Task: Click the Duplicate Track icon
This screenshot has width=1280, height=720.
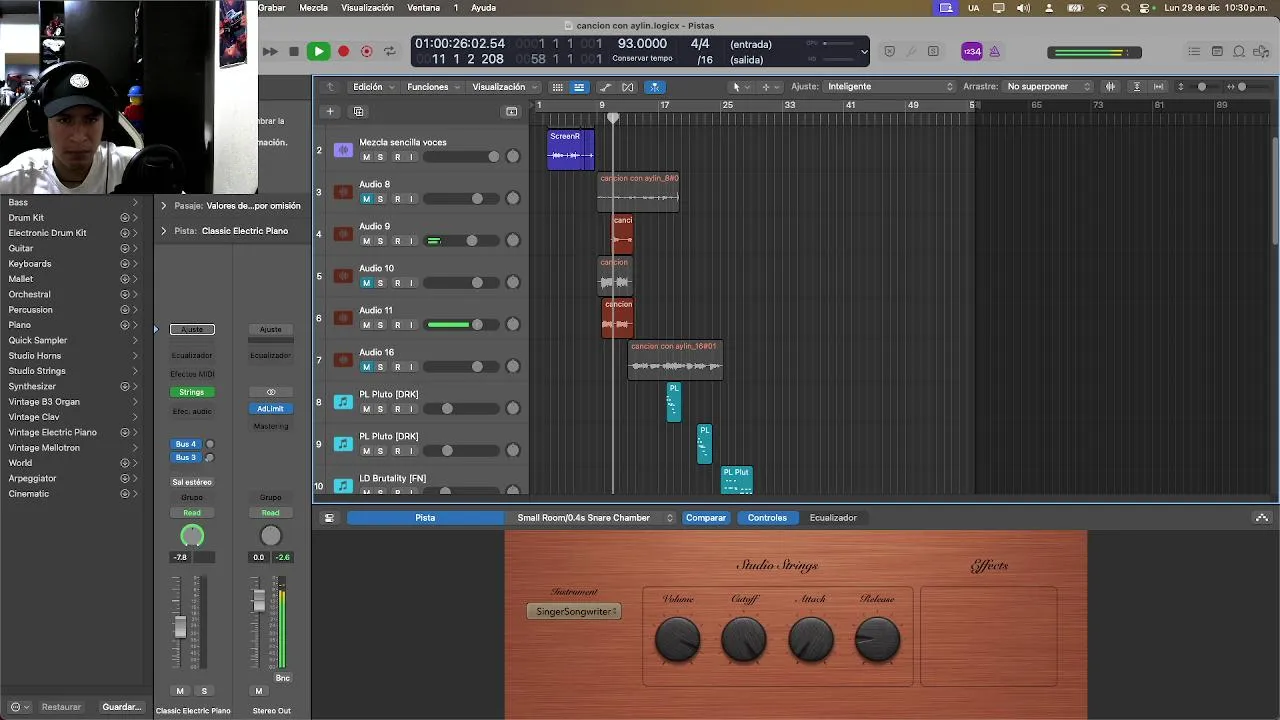Action: pyautogui.click(x=358, y=111)
